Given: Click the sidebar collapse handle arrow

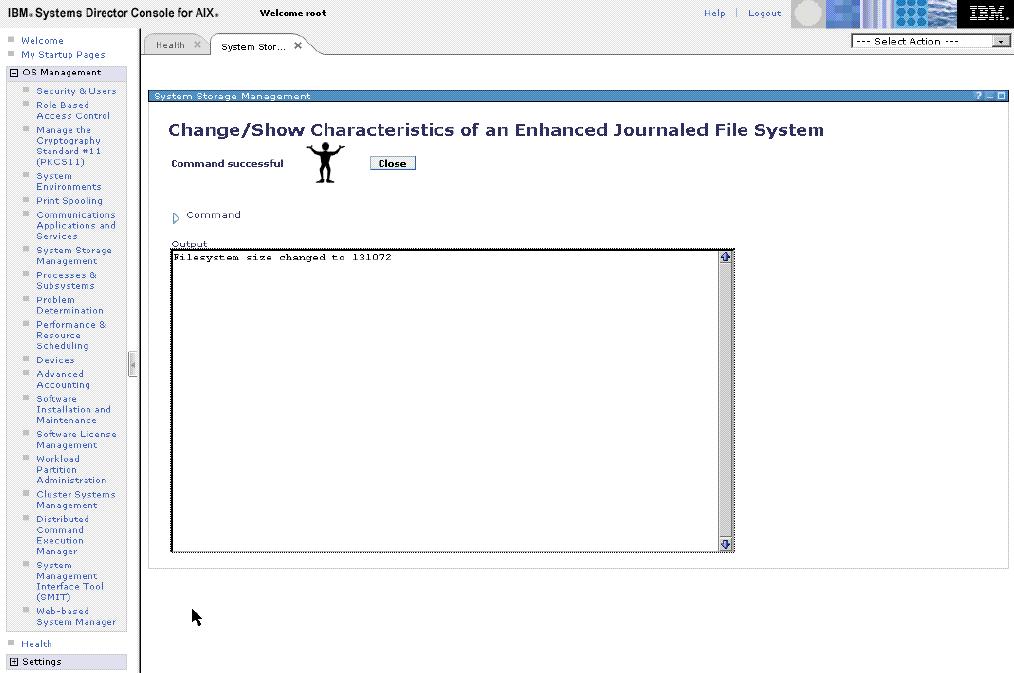Looking at the screenshot, I should [x=133, y=364].
